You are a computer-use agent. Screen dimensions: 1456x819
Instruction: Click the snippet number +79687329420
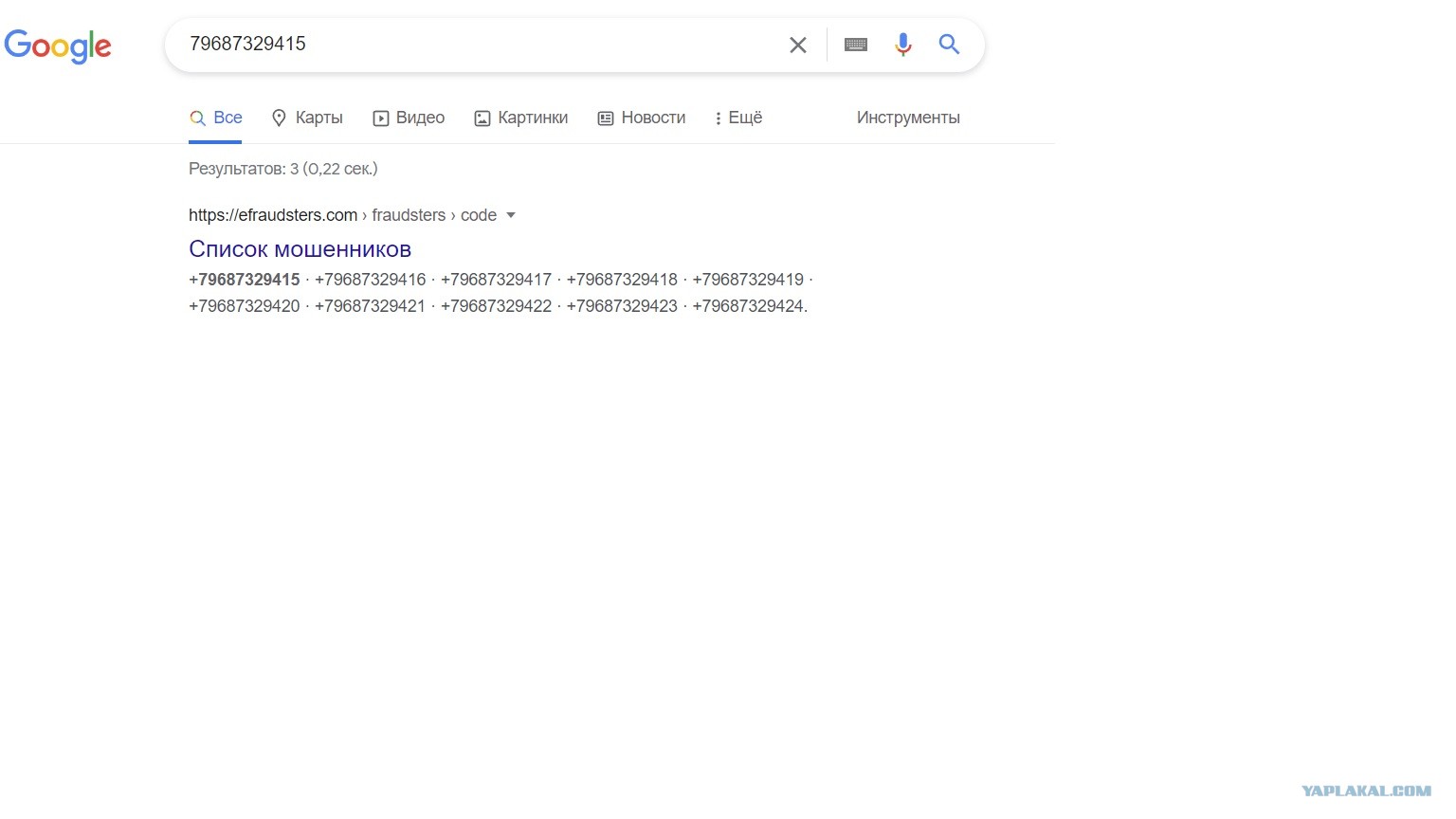[245, 306]
